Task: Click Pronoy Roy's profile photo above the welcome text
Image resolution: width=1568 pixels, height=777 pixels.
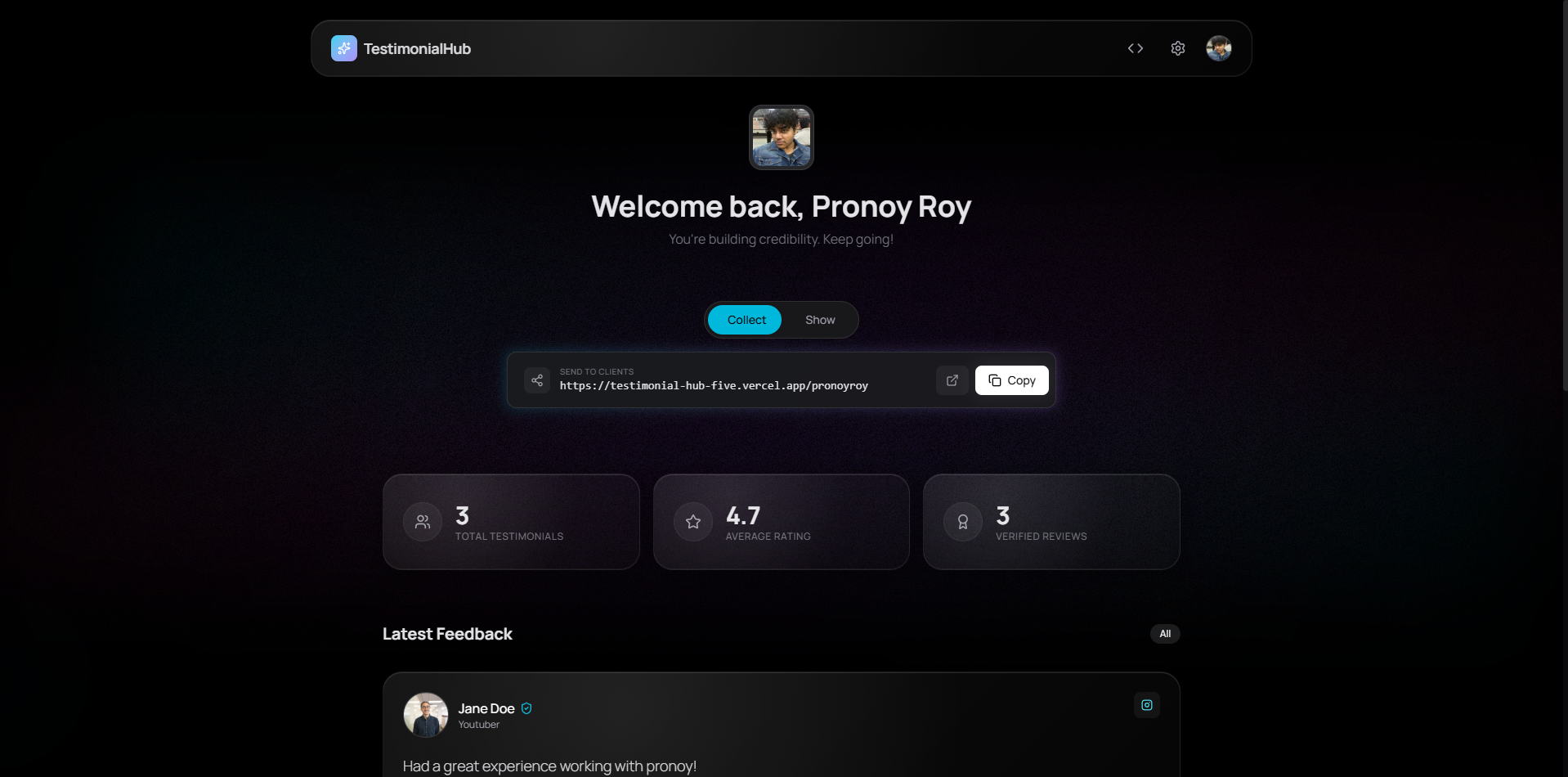Action: [780, 137]
